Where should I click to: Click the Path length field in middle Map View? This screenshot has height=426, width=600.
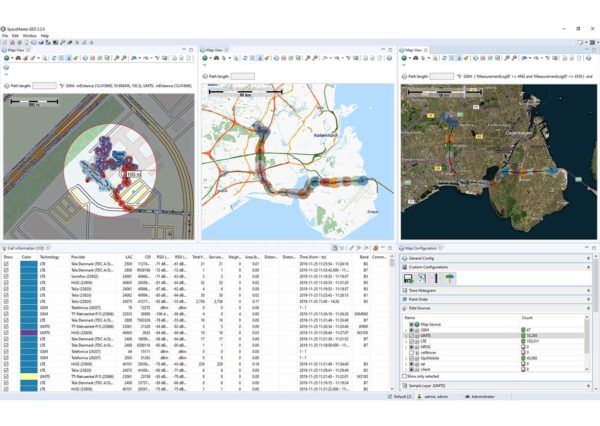tap(243, 76)
